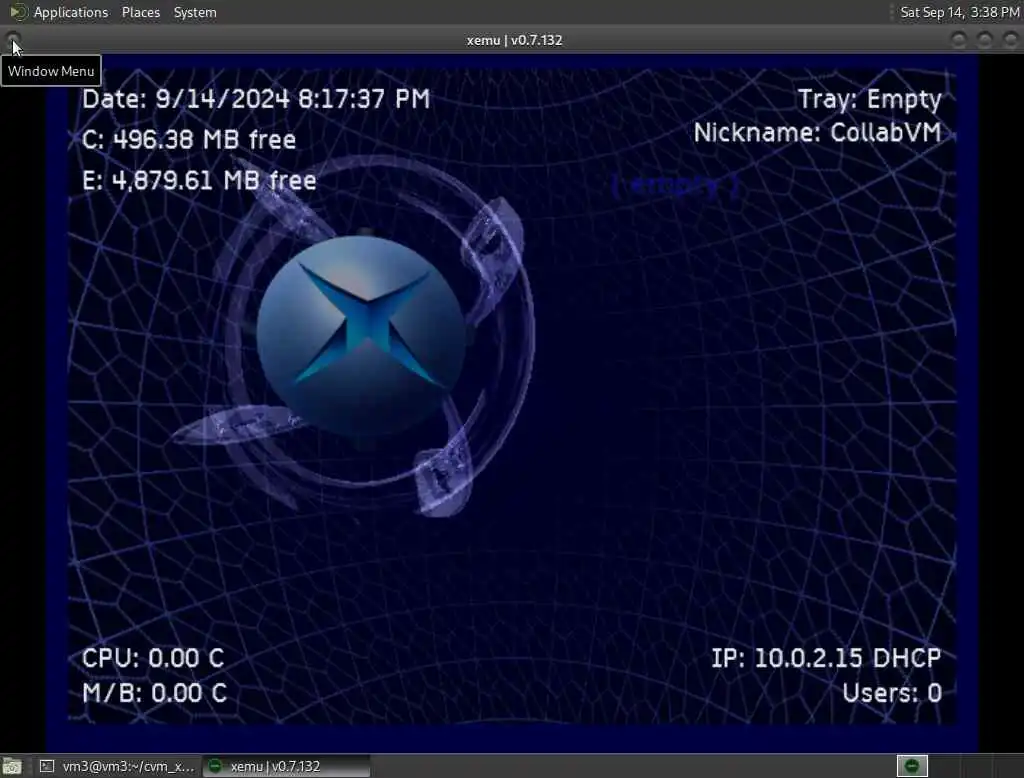
Task: Click the show desktop icon in bottom panel
Action: point(12,766)
